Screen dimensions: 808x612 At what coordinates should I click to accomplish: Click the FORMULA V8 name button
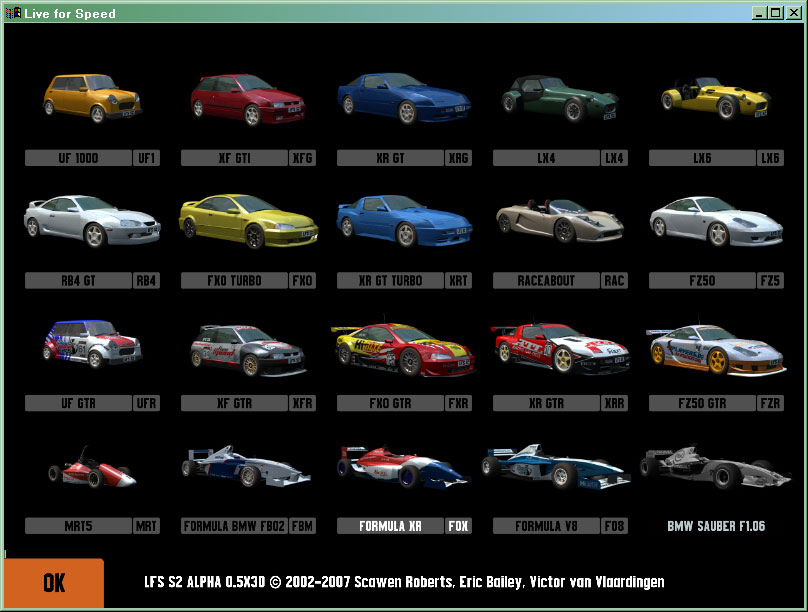546,526
